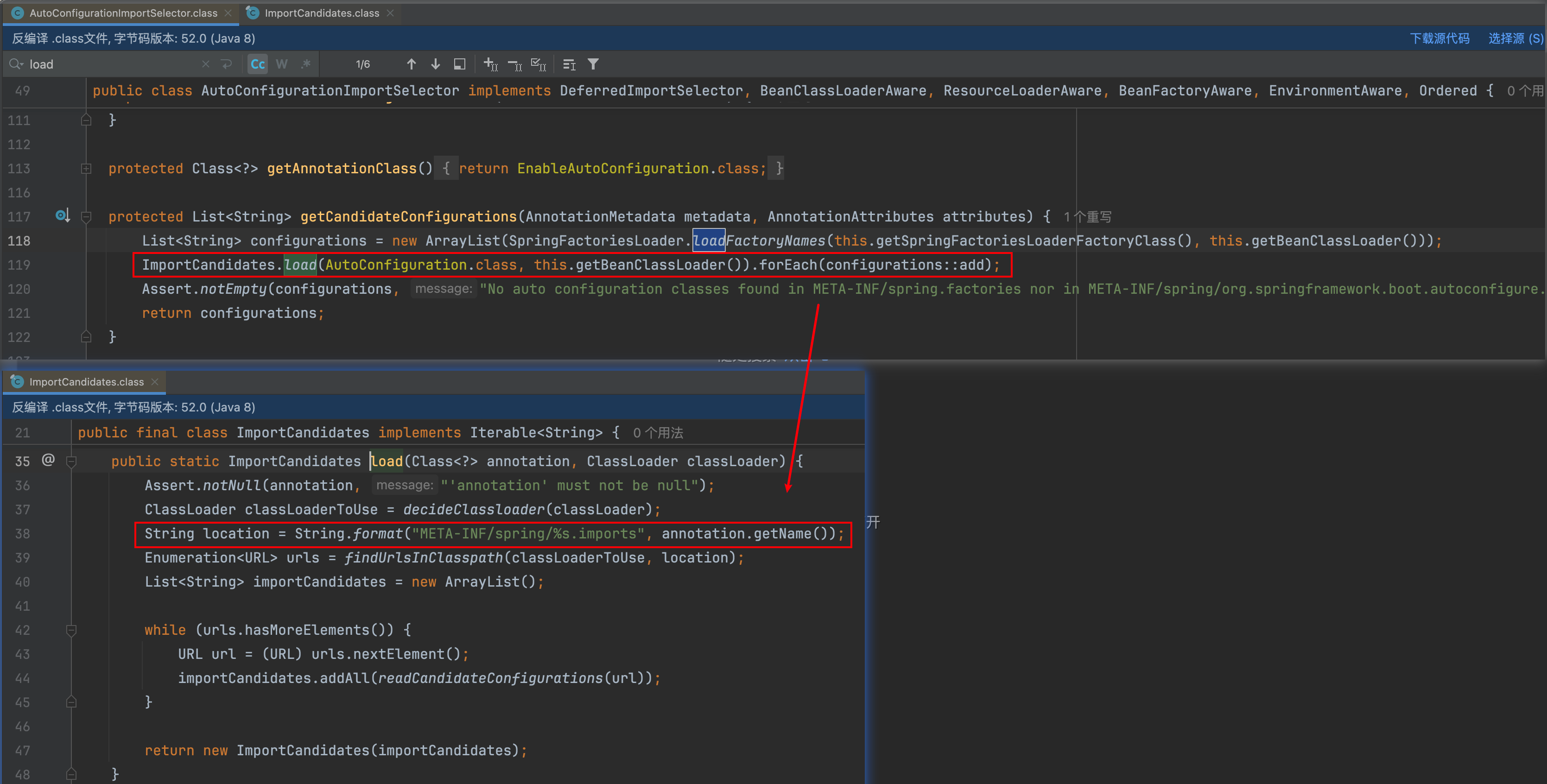The width and height of the screenshot is (1547, 784).
Task: Toggle whole Words (W) option
Action: point(282,64)
